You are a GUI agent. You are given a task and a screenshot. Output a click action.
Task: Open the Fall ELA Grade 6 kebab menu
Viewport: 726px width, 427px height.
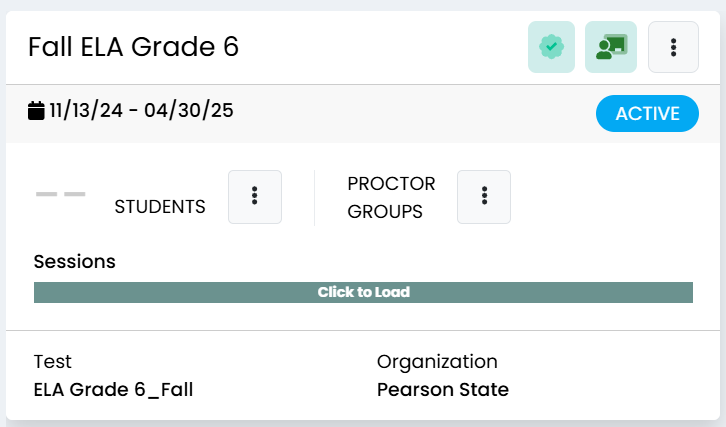pyautogui.click(x=673, y=47)
